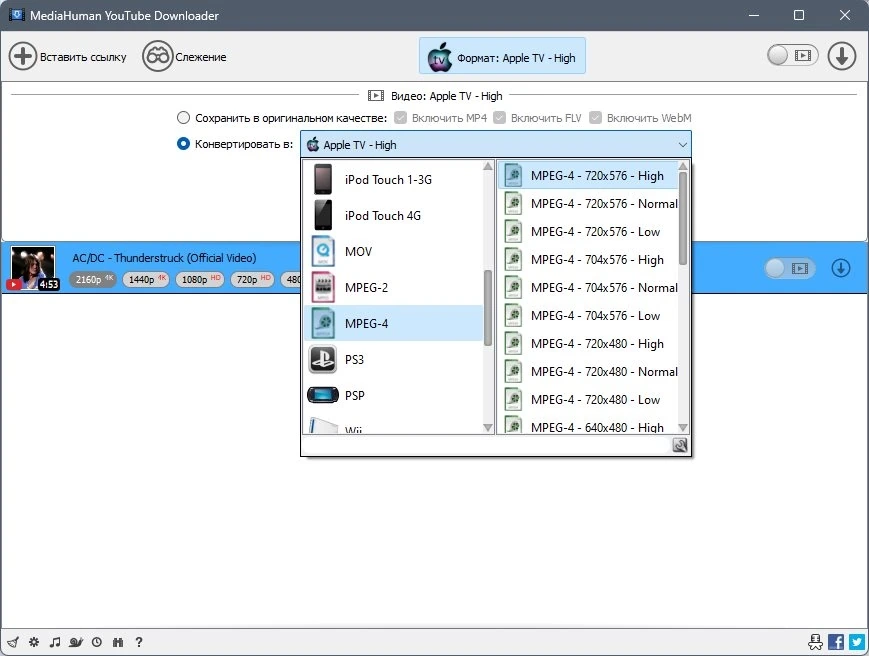Click the category list scrollbar thumb
Screen dimensions: 869x656
[x=488, y=308]
